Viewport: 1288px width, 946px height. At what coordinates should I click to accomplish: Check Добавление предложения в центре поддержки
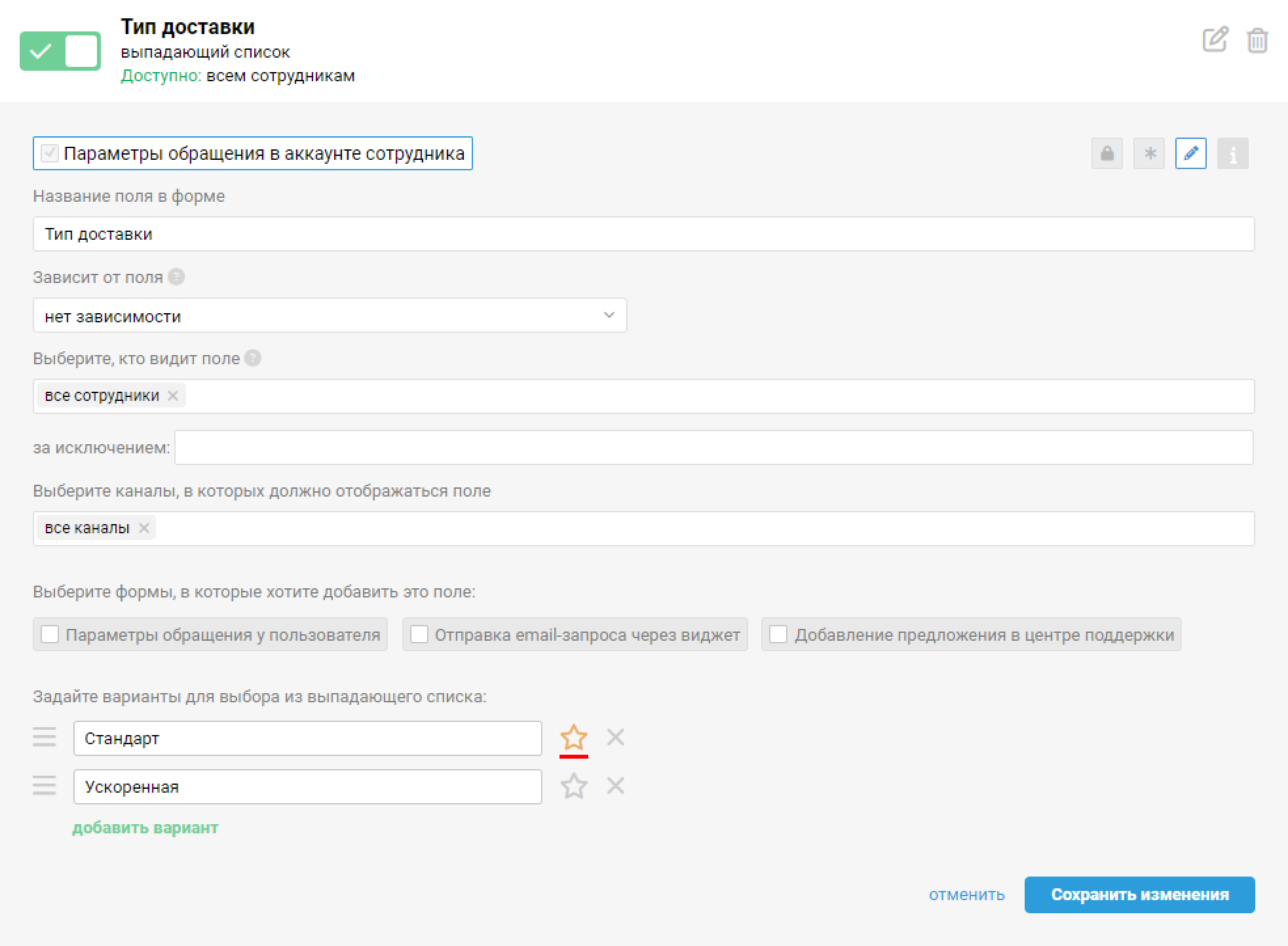[778, 634]
